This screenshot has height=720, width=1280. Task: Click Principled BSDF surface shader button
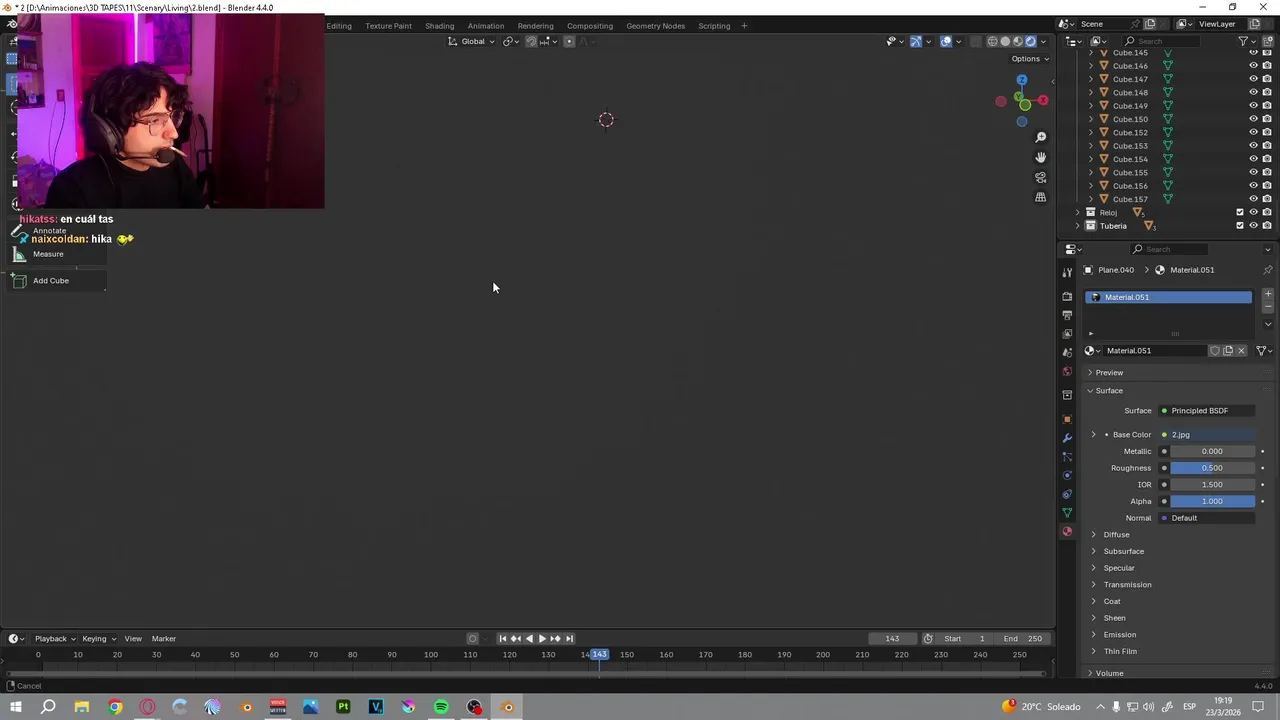[x=1207, y=411]
